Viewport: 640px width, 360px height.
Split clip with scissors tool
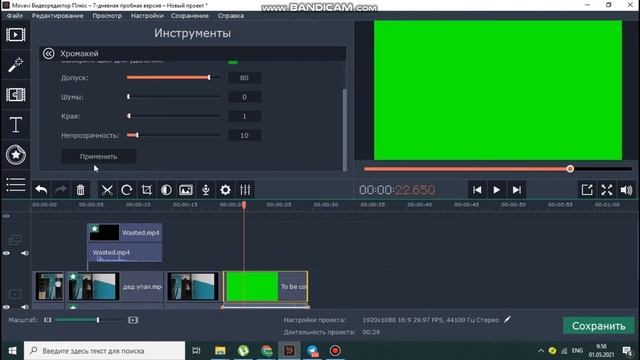tap(107, 190)
